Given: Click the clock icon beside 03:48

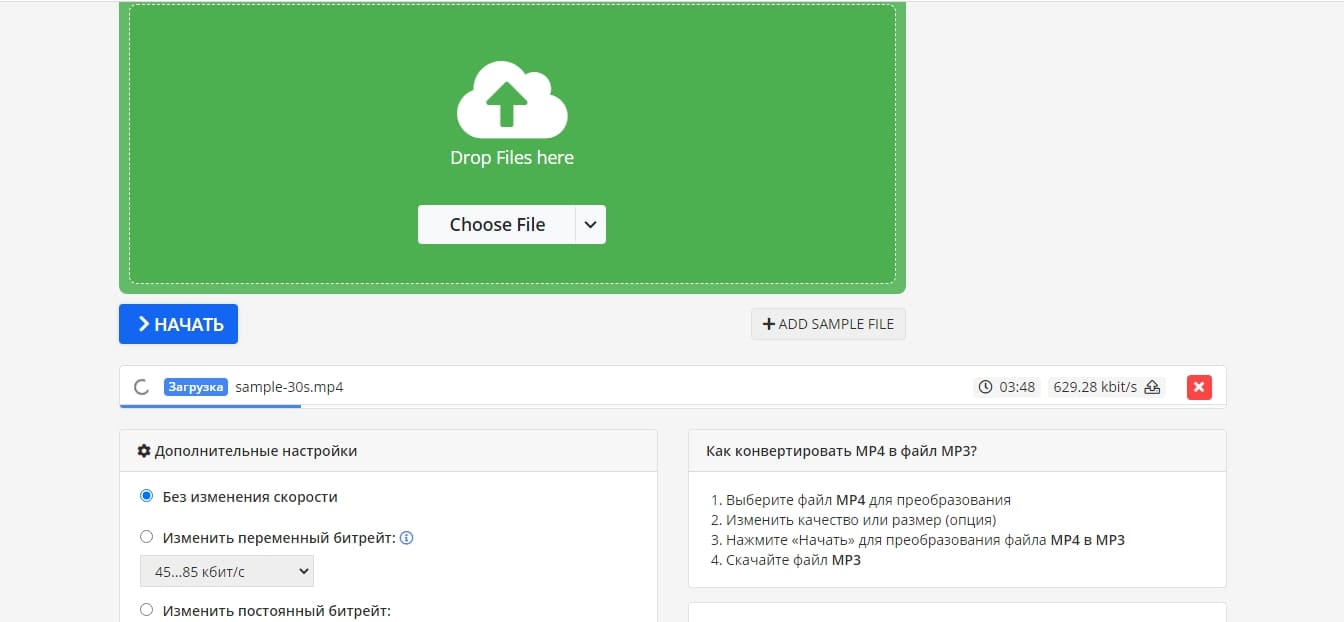Looking at the screenshot, I should [985, 387].
